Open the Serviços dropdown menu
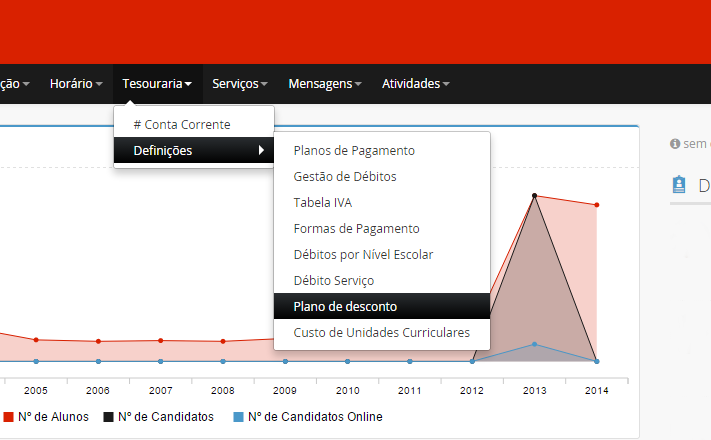The height and width of the screenshot is (440, 711). pyautogui.click(x=240, y=83)
